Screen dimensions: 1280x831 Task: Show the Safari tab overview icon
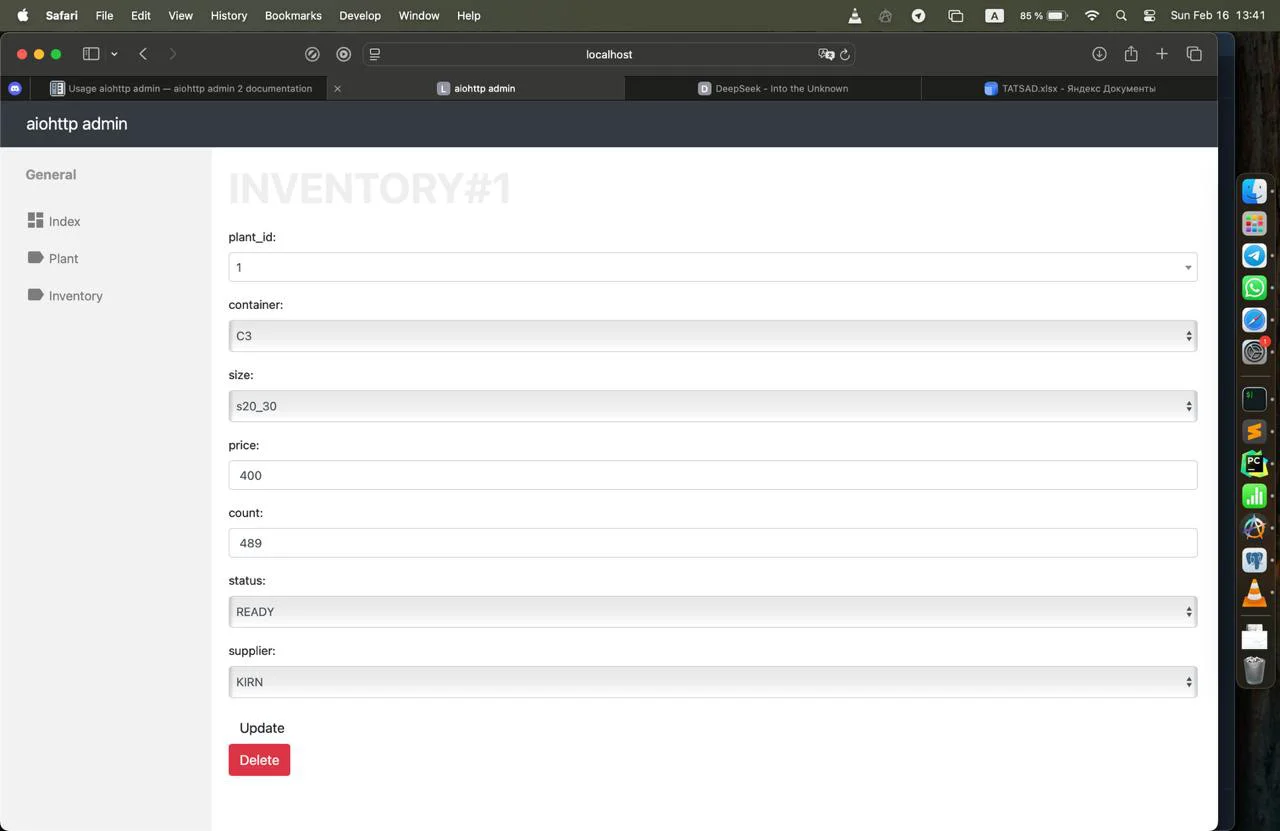pyautogui.click(x=1194, y=54)
